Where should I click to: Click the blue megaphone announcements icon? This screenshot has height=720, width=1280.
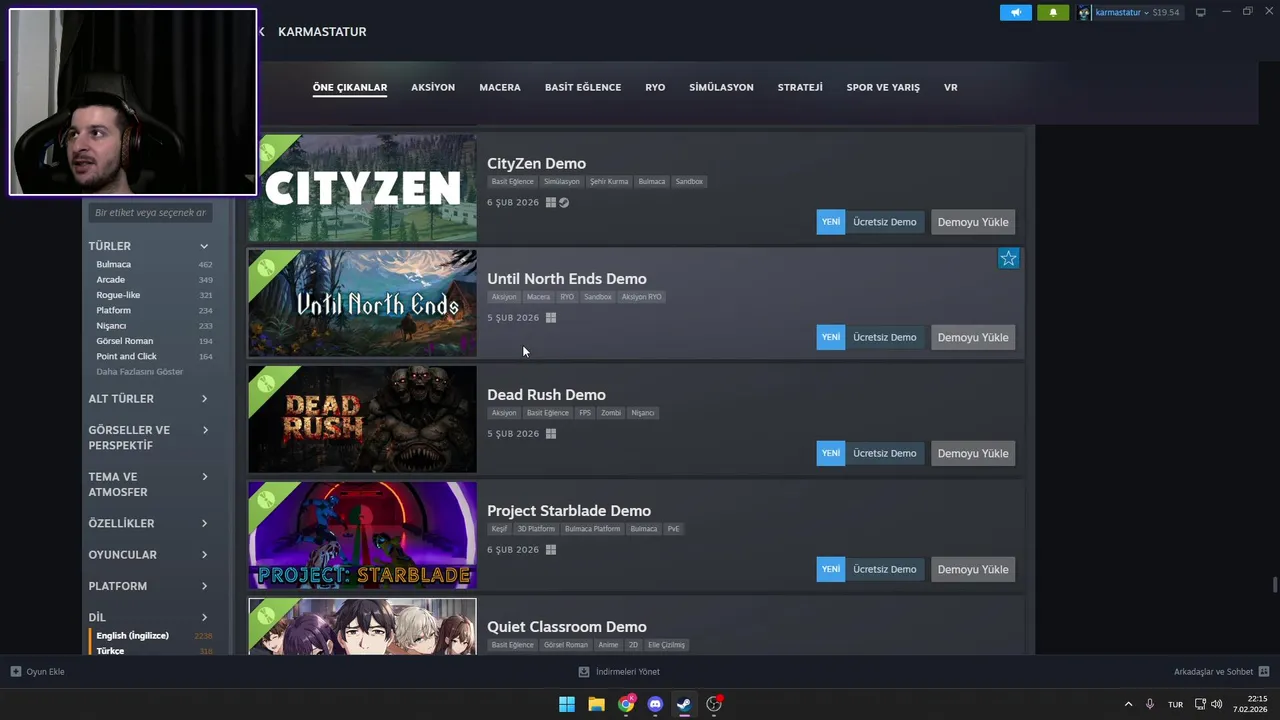pos(1015,13)
